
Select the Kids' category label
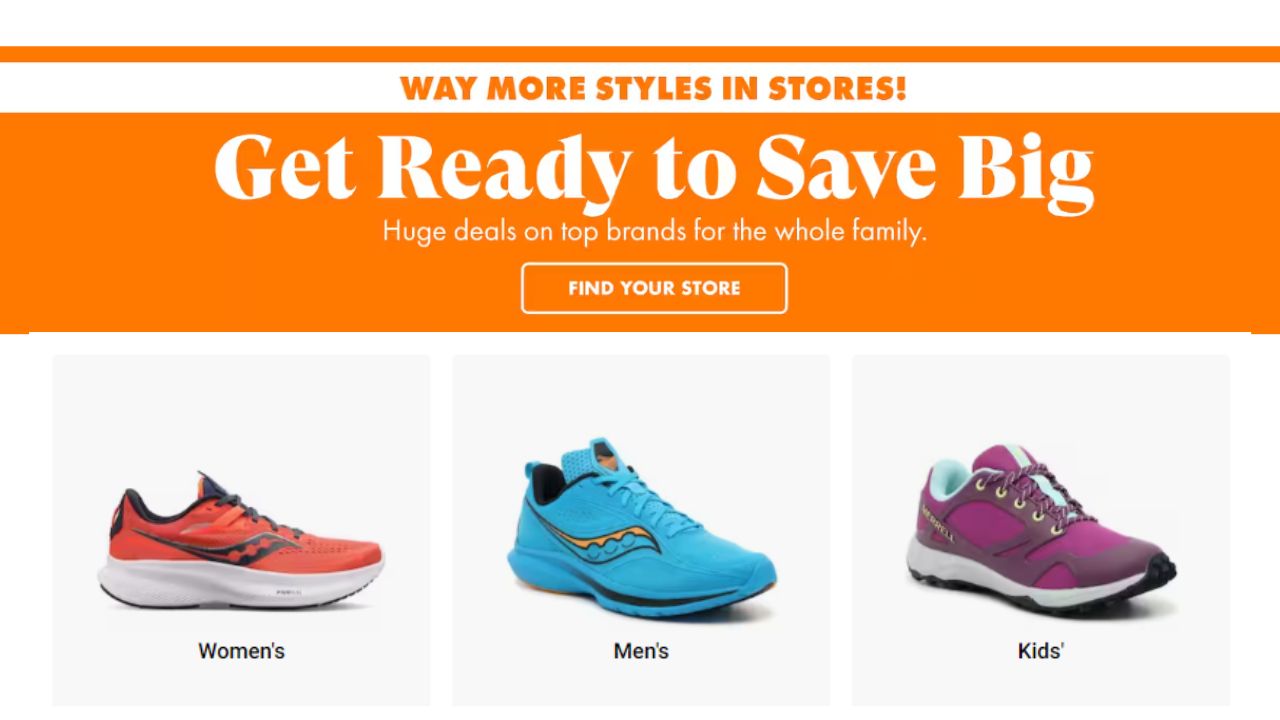coord(1040,651)
